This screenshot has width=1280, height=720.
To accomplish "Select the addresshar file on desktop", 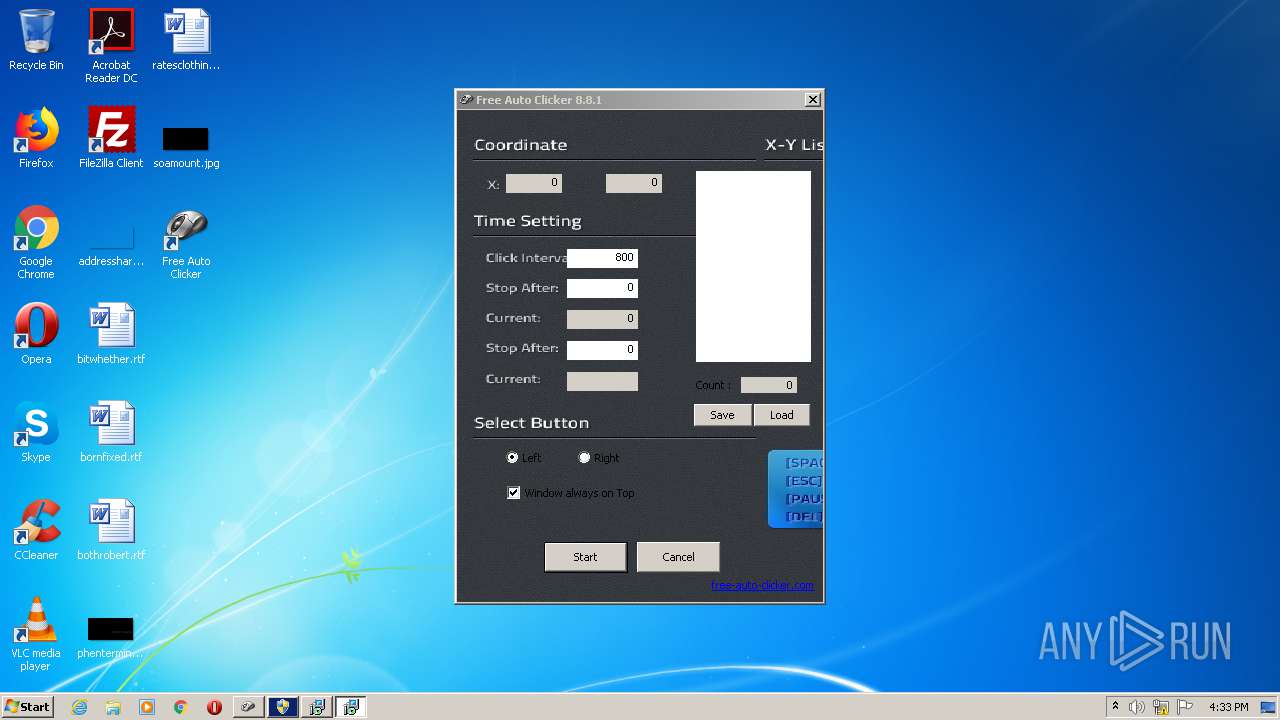I will pos(111,246).
